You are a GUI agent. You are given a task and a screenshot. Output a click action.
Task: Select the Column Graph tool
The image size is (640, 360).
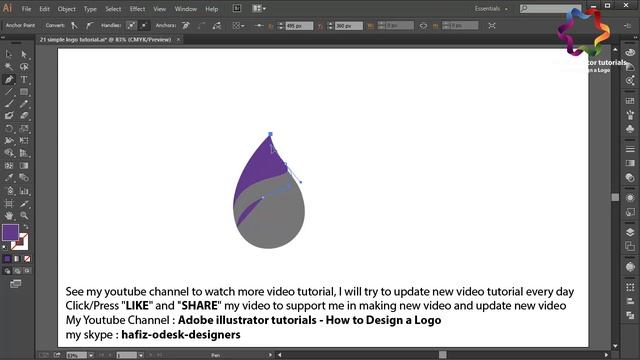24,191
